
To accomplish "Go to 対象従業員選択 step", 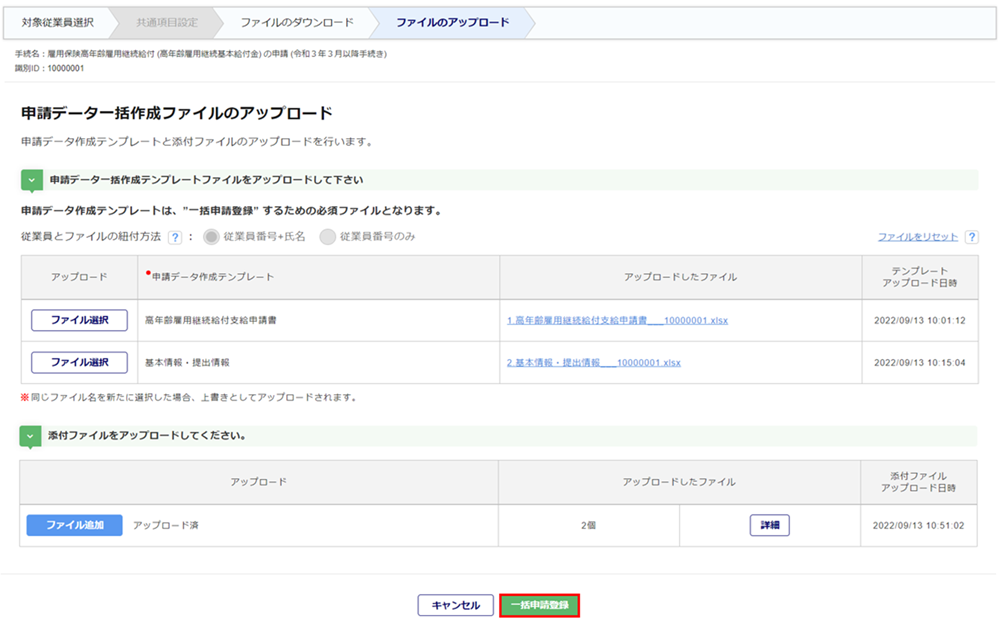I will (x=57, y=22).
